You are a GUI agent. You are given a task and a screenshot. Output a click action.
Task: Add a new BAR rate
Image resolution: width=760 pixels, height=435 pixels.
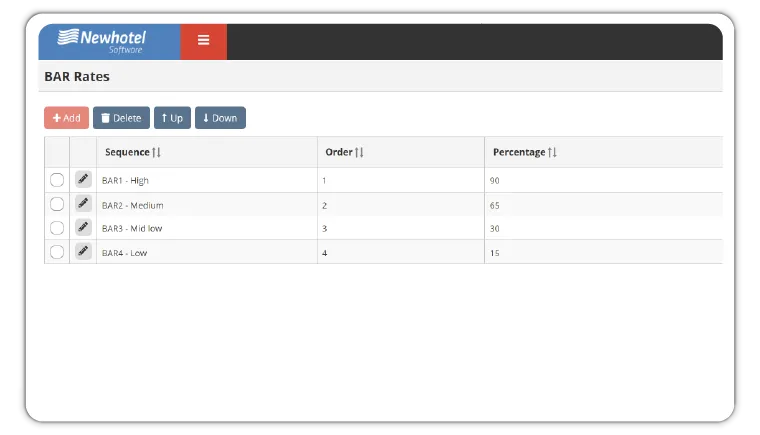66,118
